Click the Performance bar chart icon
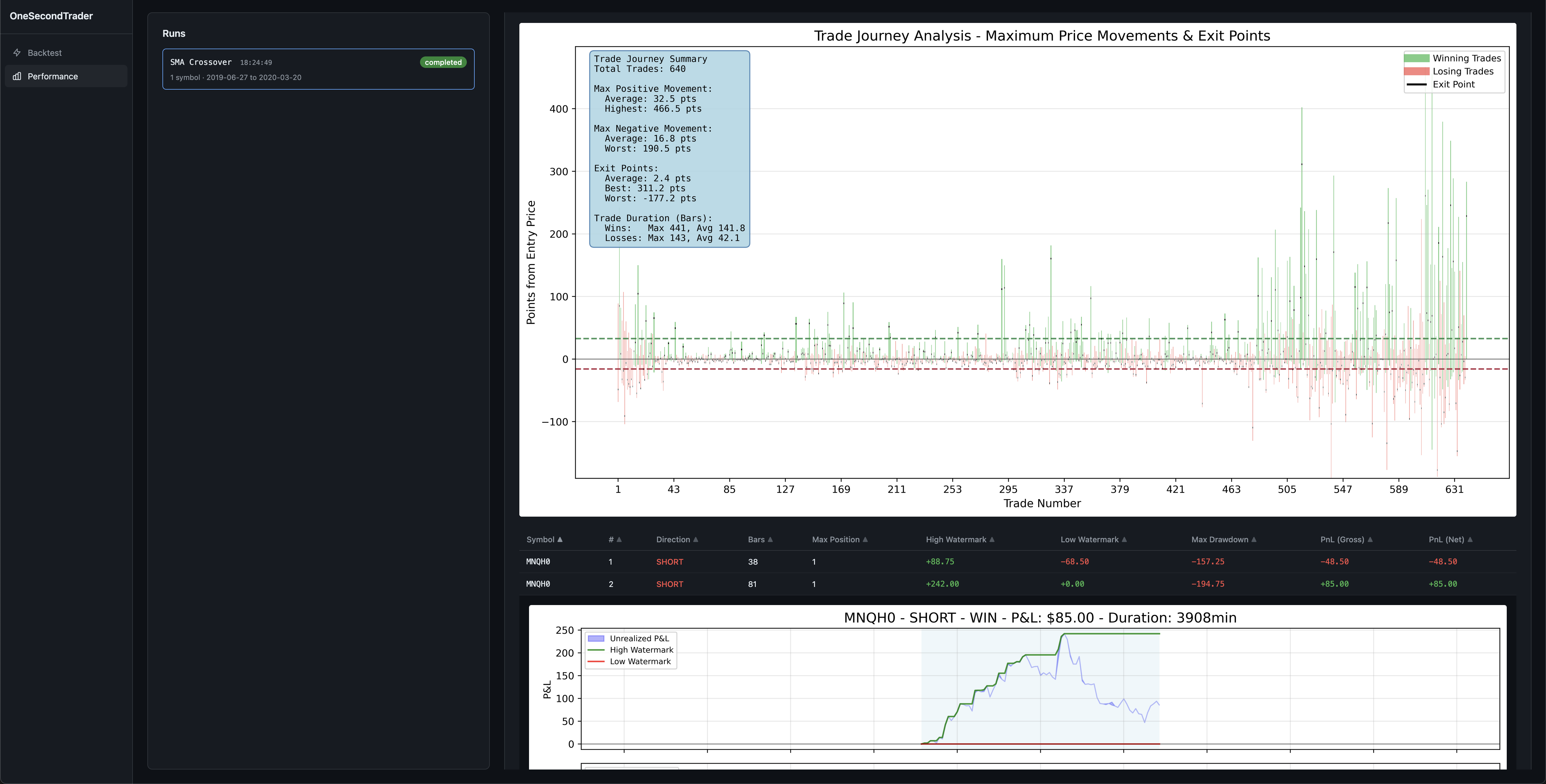 click(x=17, y=76)
